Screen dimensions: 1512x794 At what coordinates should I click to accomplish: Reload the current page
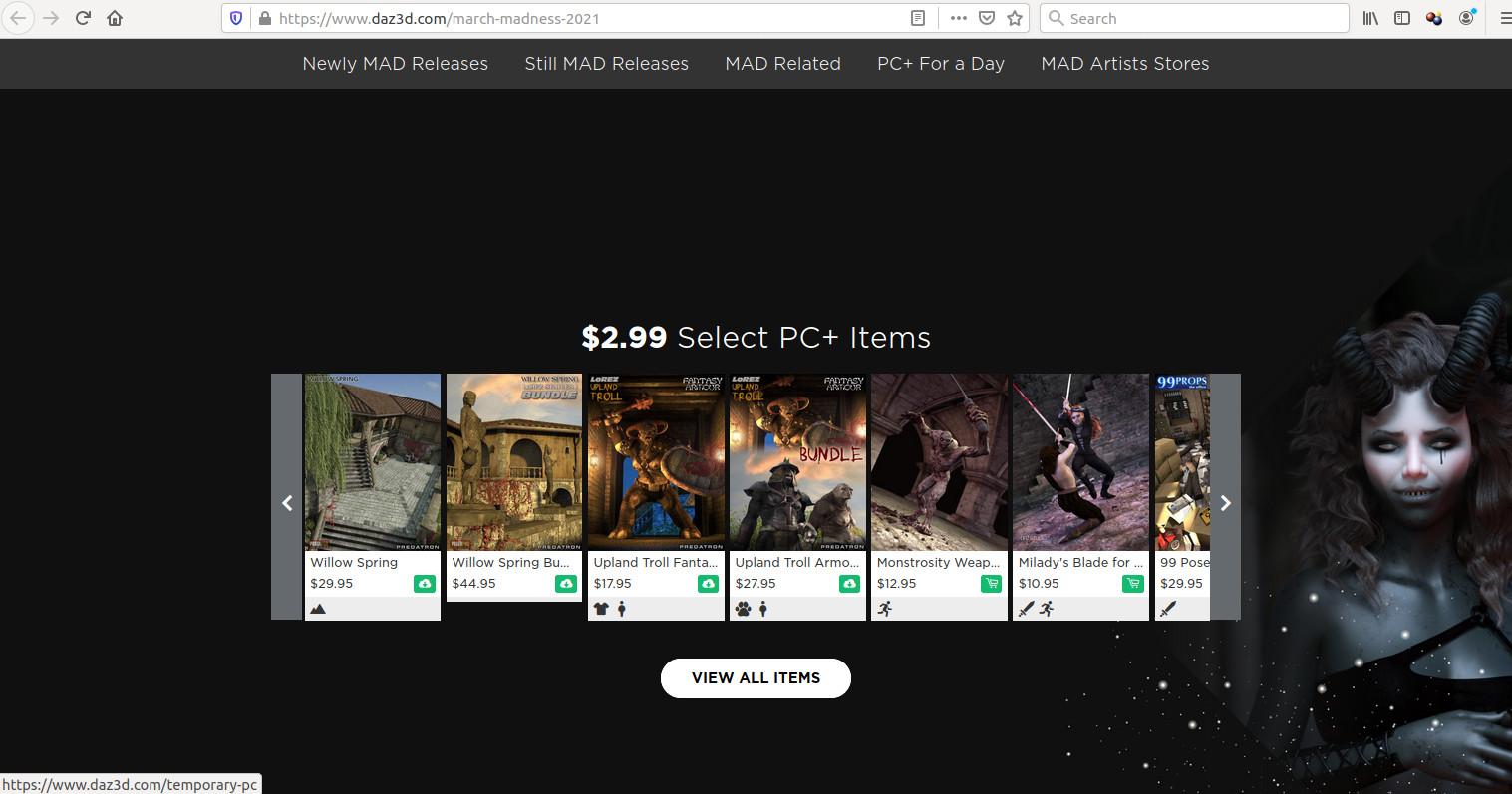pyautogui.click(x=84, y=18)
